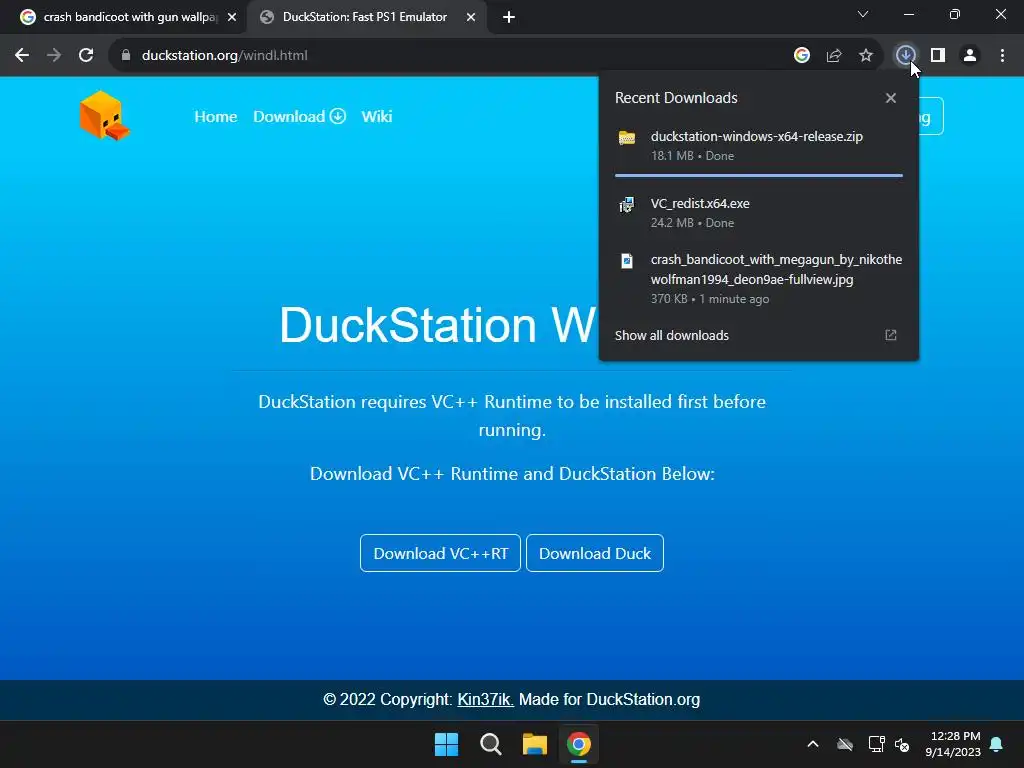
Task: Open crash_bandicoot_with_megagun jpg download
Action: point(759,279)
